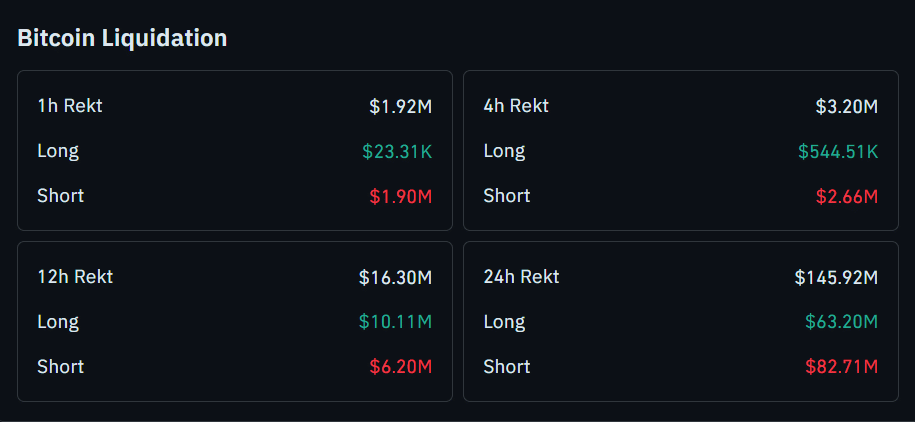Click the 12h Short $6.20M value
This screenshot has width=915, height=422.
400,367
